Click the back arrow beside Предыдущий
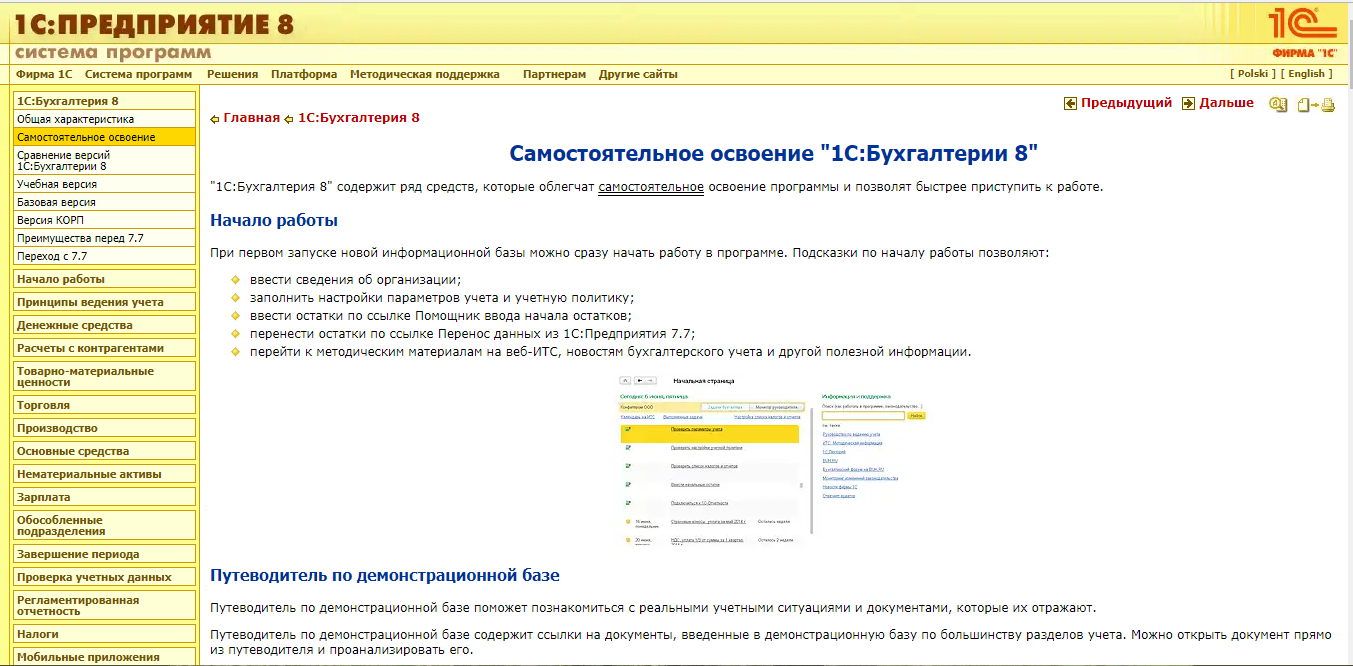Screen dimensions: 1353x666 click(x=1069, y=102)
